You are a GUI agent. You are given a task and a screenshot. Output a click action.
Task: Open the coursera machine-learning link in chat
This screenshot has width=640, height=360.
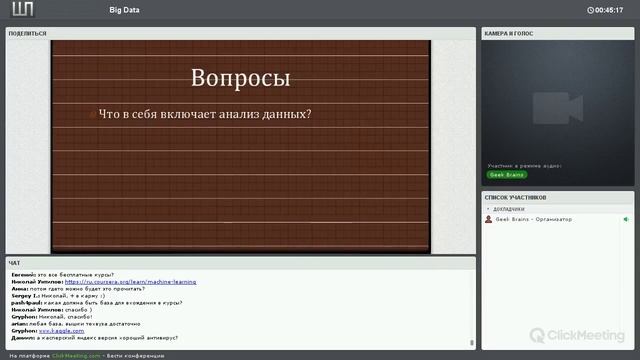point(130,282)
